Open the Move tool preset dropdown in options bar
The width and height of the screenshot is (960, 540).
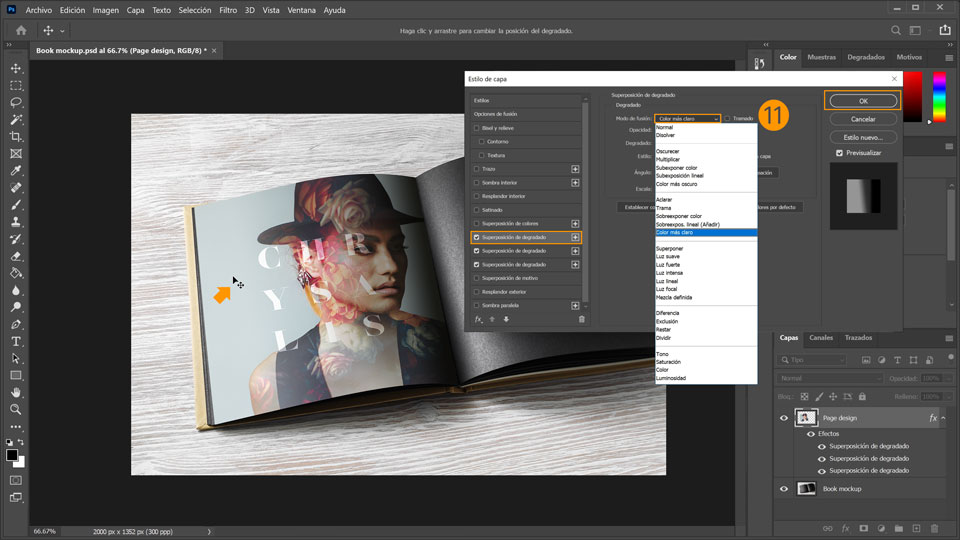62,31
